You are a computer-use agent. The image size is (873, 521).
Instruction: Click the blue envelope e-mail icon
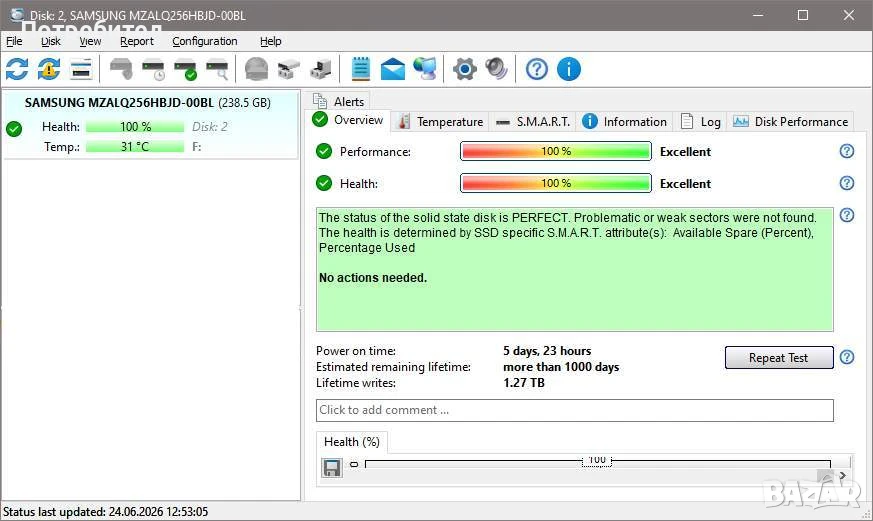tap(393, 69)
